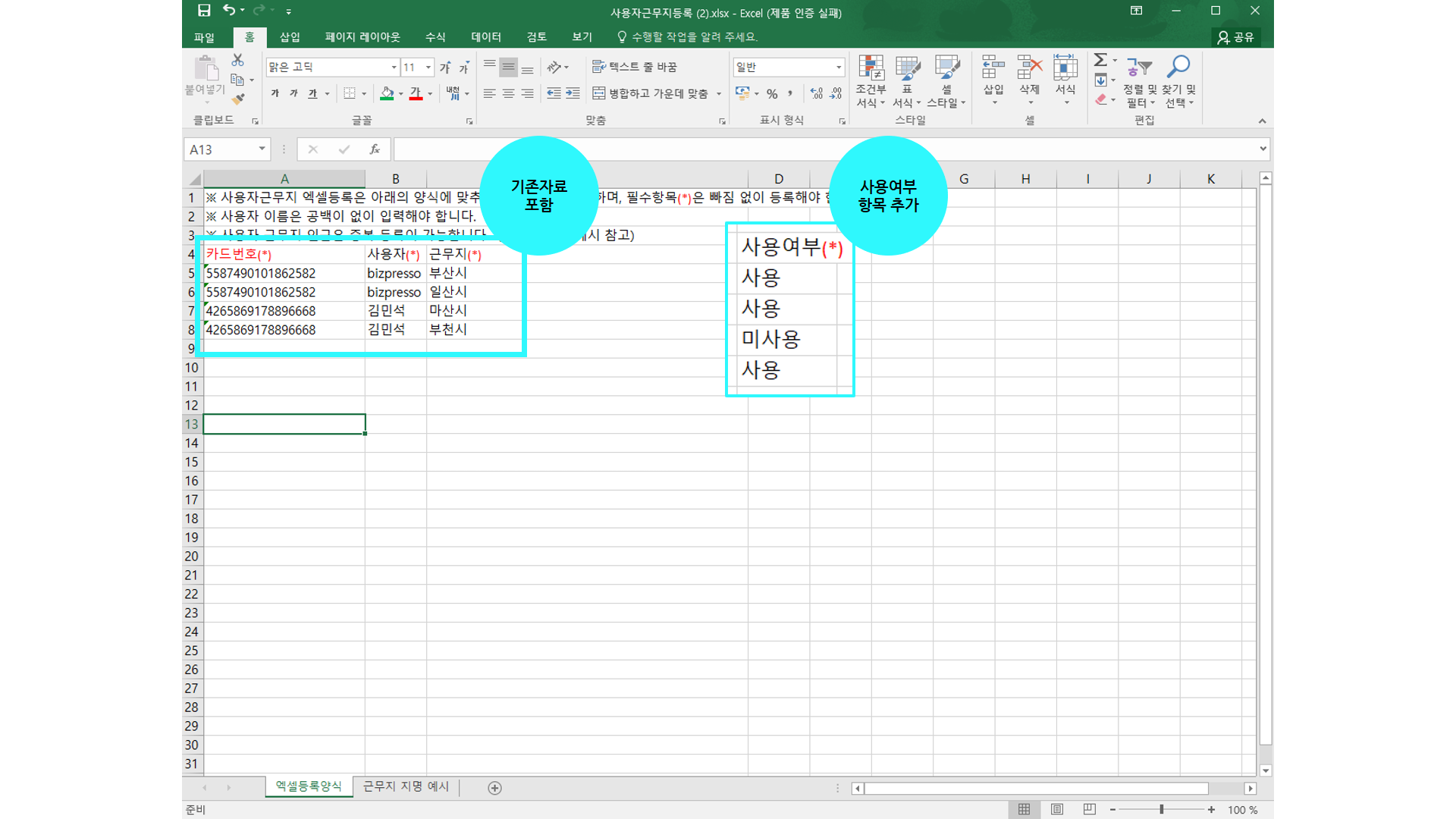
Task: Click the zoom in plus button
Action: click(1211, 810)
